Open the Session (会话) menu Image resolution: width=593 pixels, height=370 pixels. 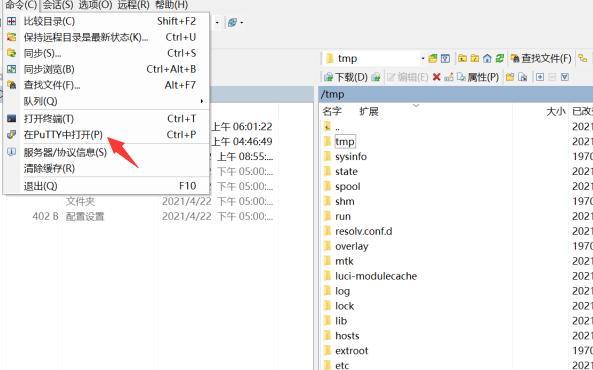click(x=57, y=5)
